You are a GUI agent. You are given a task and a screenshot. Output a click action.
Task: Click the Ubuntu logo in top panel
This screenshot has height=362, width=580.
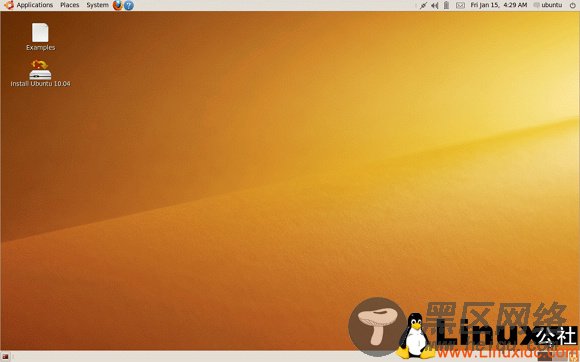pos(9,5)
